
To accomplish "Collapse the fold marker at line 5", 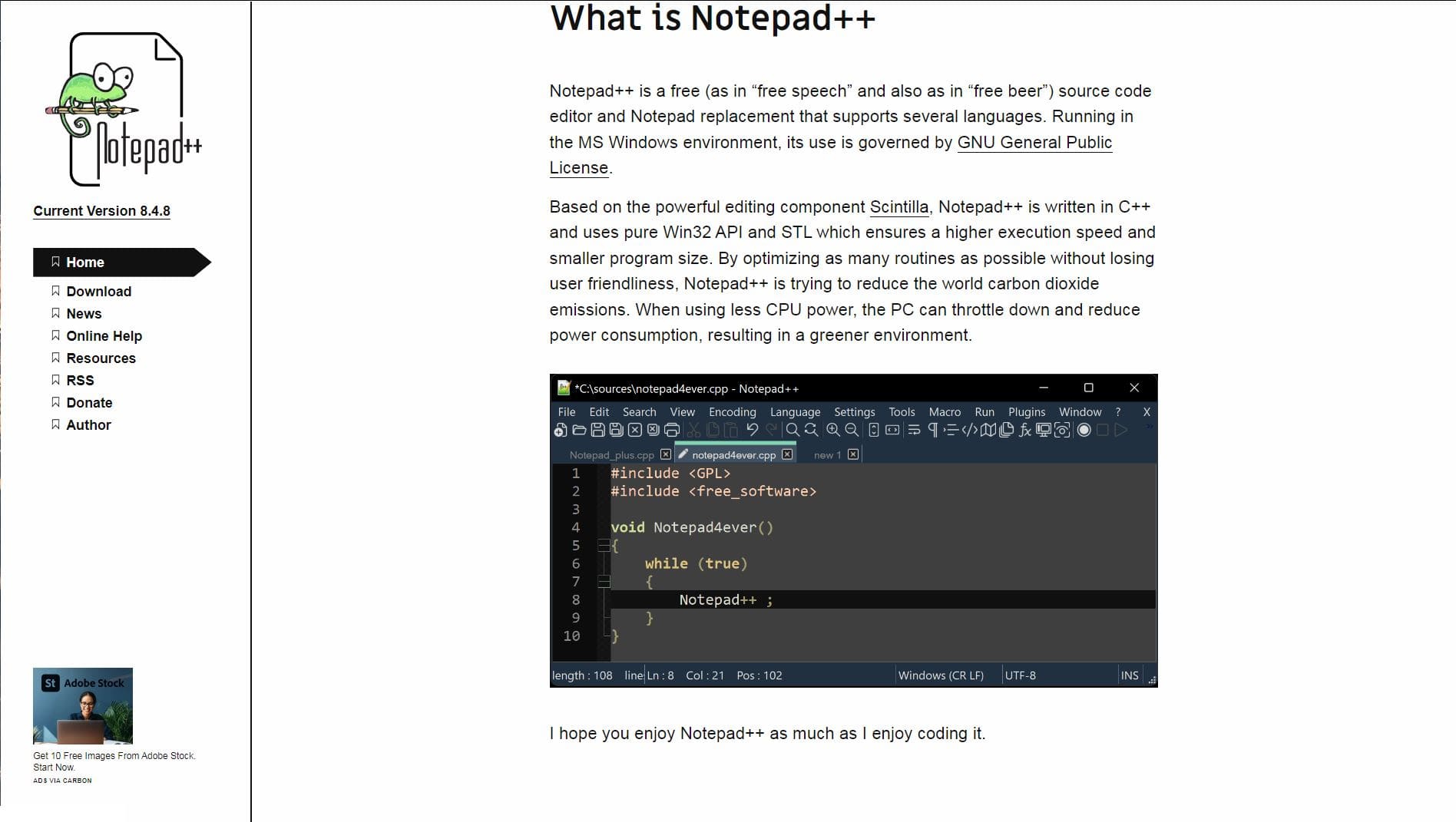I will click(604, 546).
